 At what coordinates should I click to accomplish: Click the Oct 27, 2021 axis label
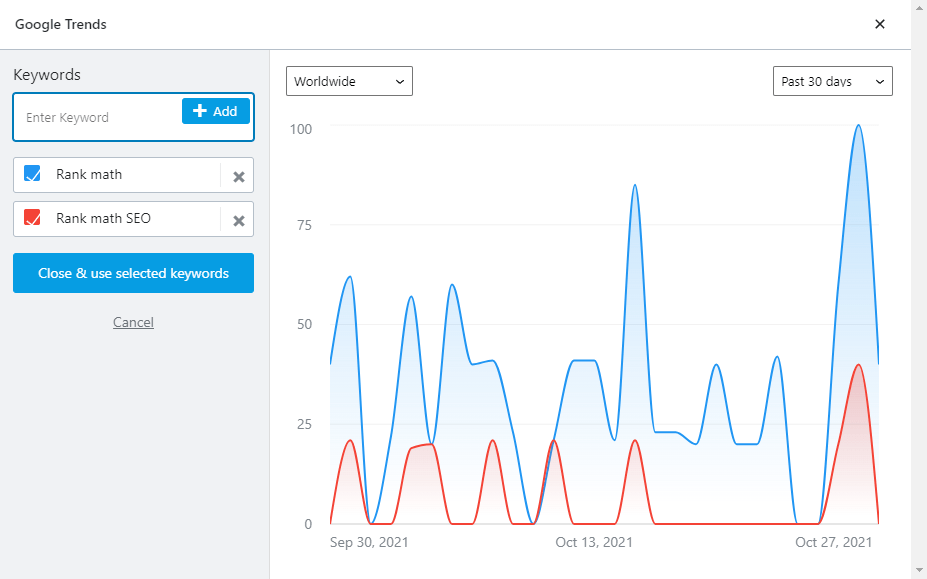(x=834, y=542)
